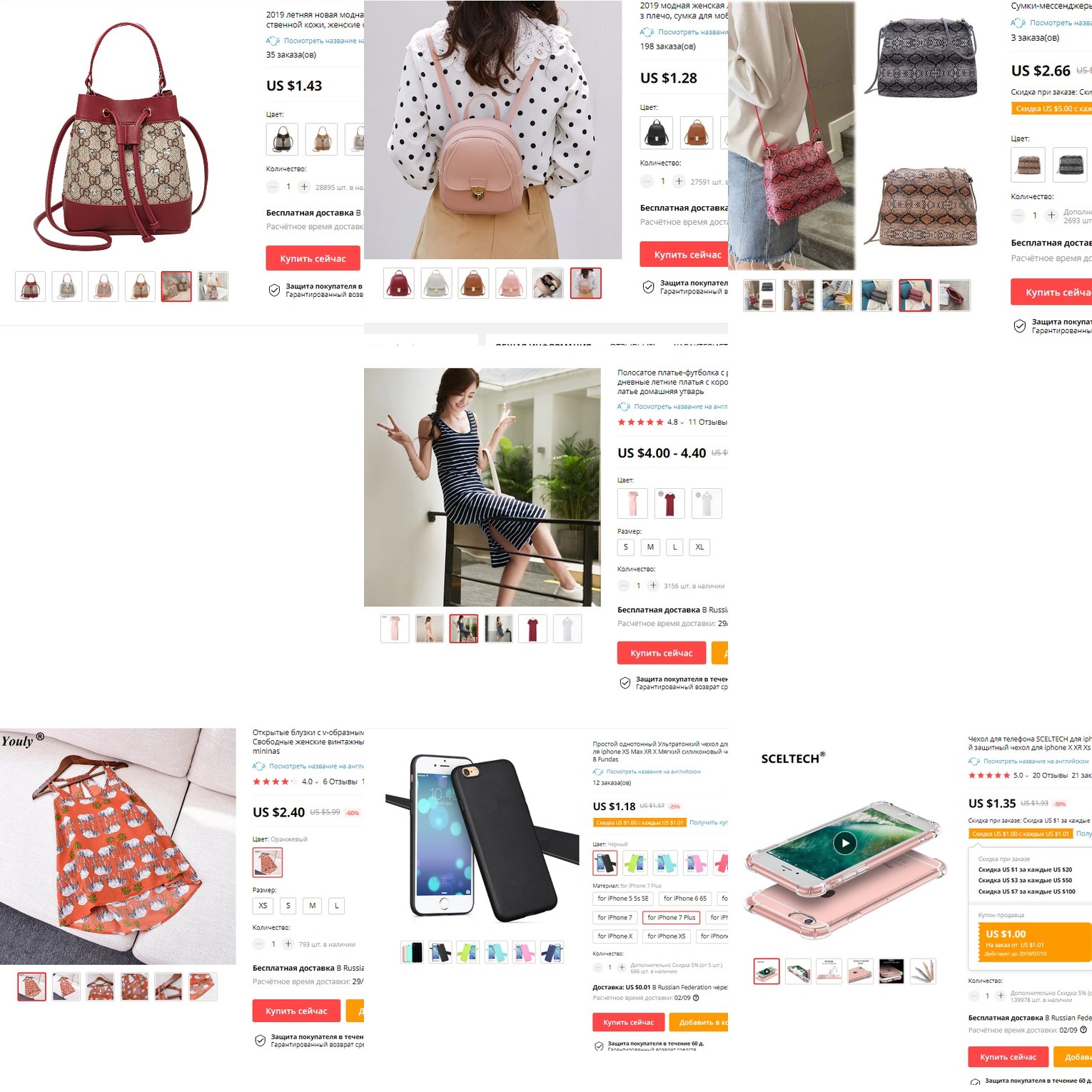The width and height of the screenshot is (1092, 1092).
Task: Select size M for the striped dress
Action: [650, 547]
